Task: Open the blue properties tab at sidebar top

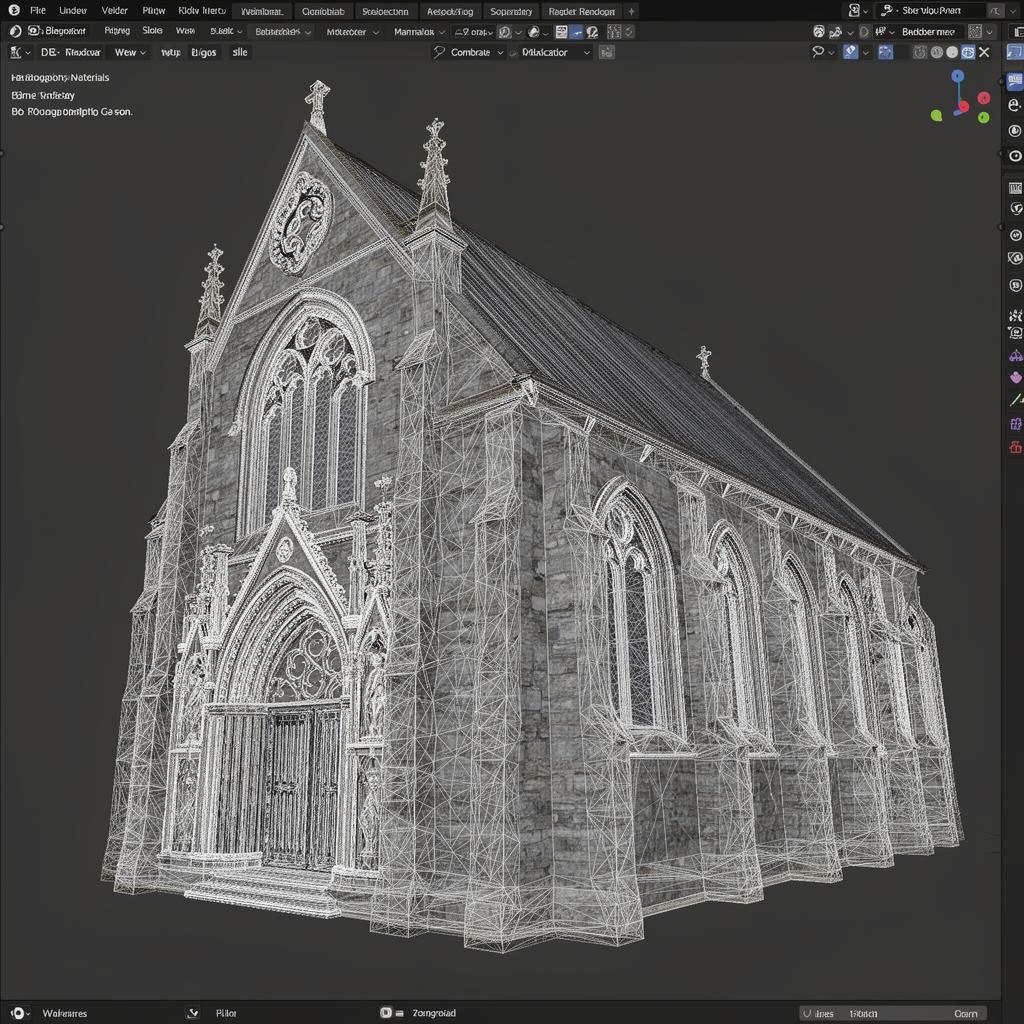Action: click(x=1015, y=80)
